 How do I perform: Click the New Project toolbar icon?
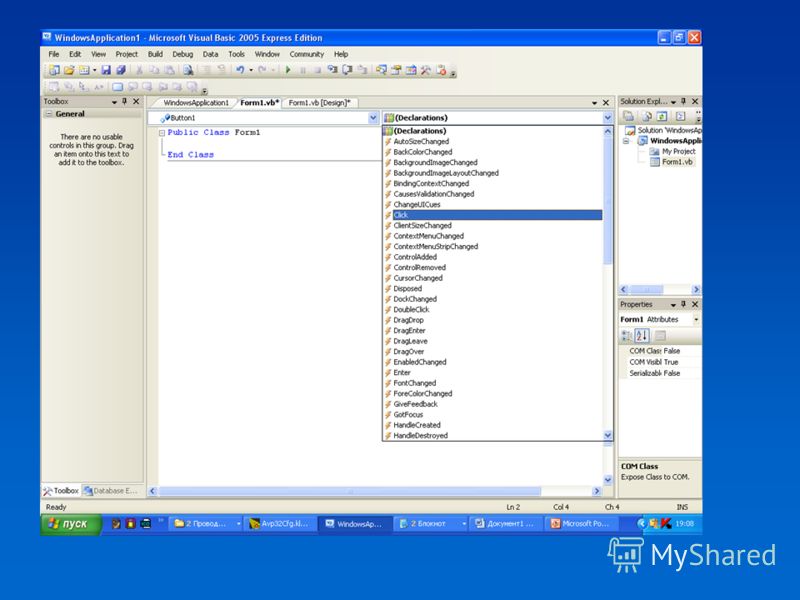point(55,70)
